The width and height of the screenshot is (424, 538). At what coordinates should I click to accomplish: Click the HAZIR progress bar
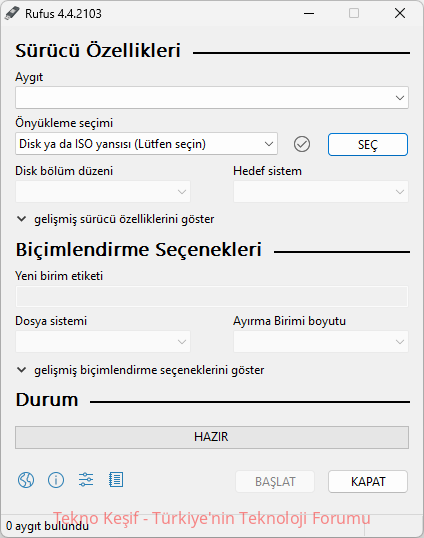coord(212,437)
